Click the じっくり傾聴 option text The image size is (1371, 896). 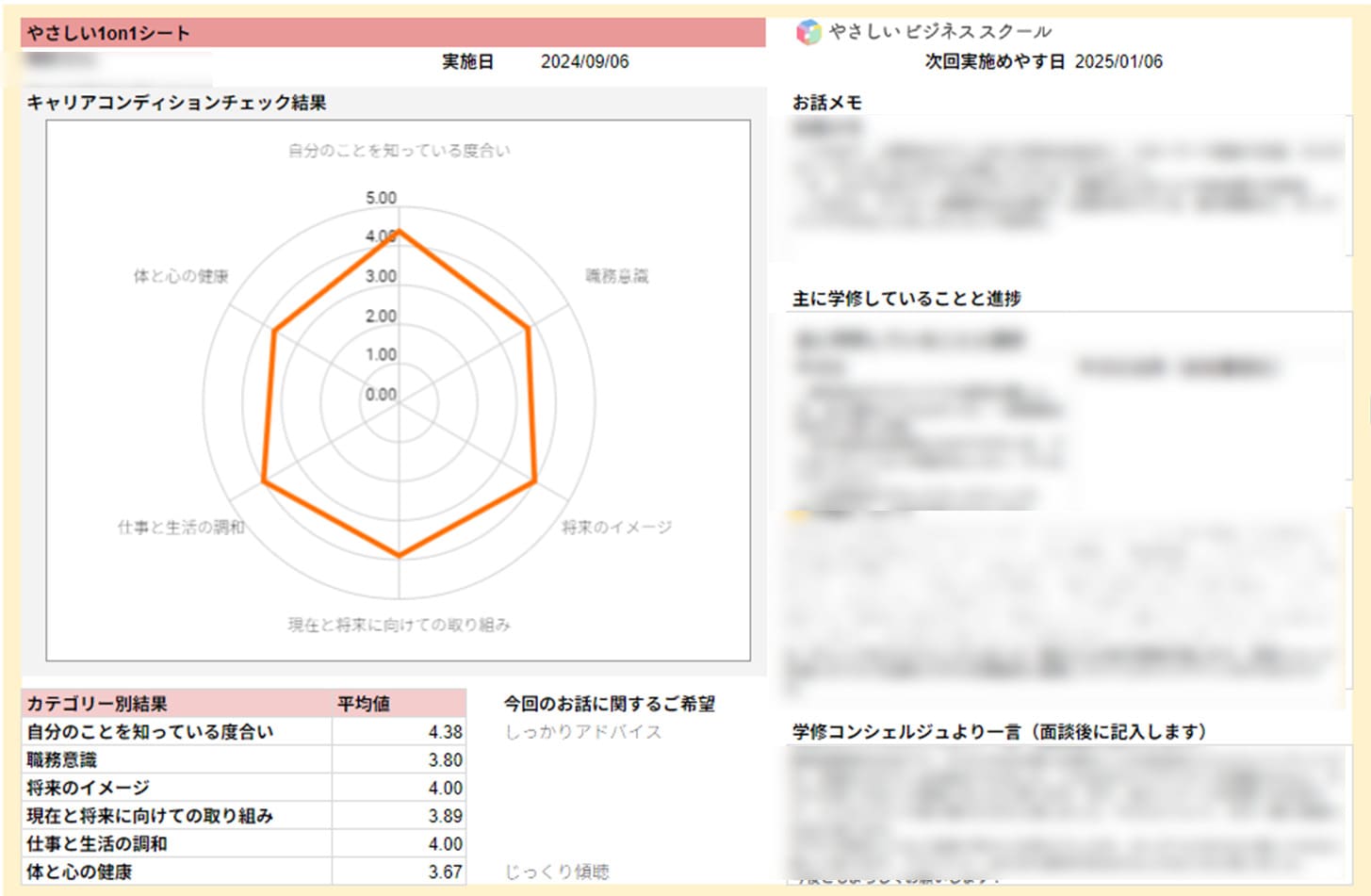click(x=557, y=872)
